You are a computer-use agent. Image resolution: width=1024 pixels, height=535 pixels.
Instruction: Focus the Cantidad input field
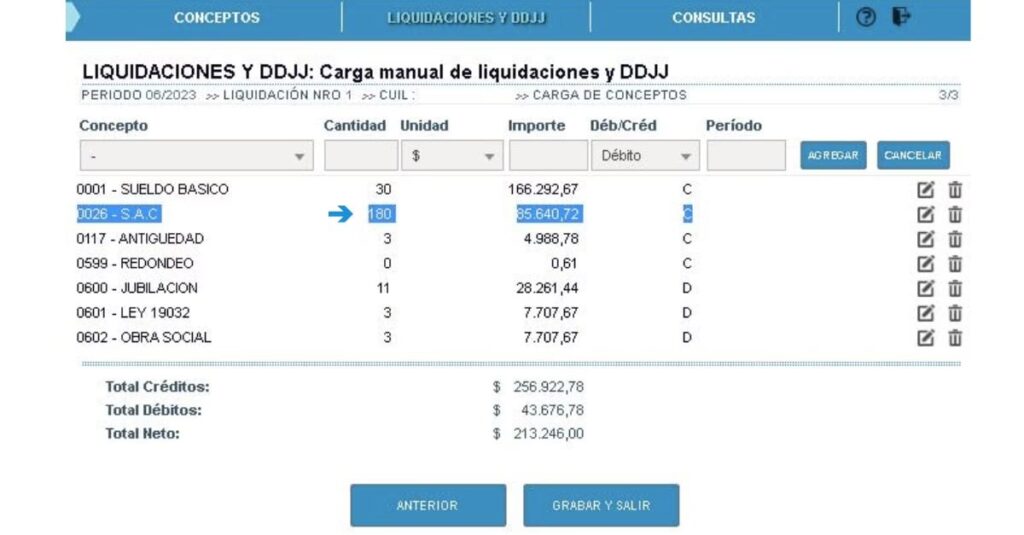pyautogui.click(x=360, y=156)
